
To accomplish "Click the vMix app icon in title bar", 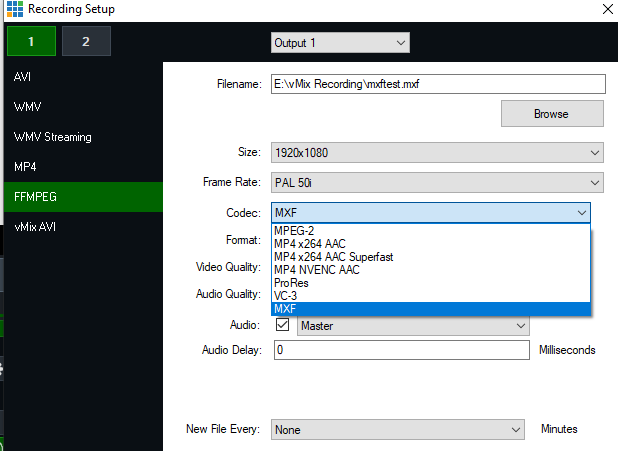I will (x=12, y=10).
